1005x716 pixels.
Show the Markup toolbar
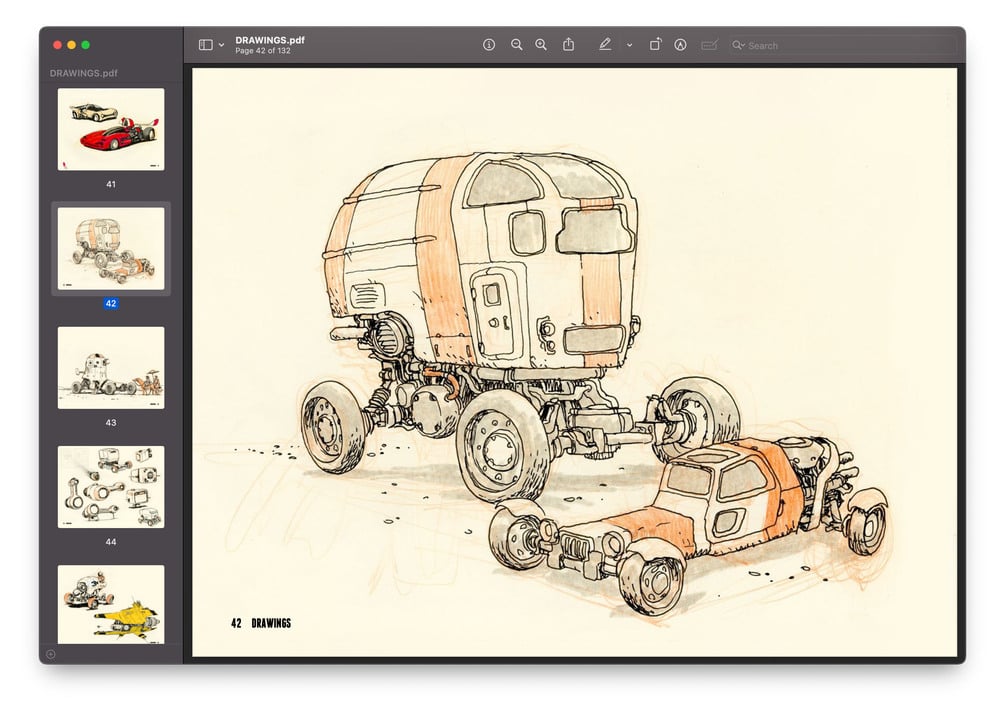(x=680, y=45)
